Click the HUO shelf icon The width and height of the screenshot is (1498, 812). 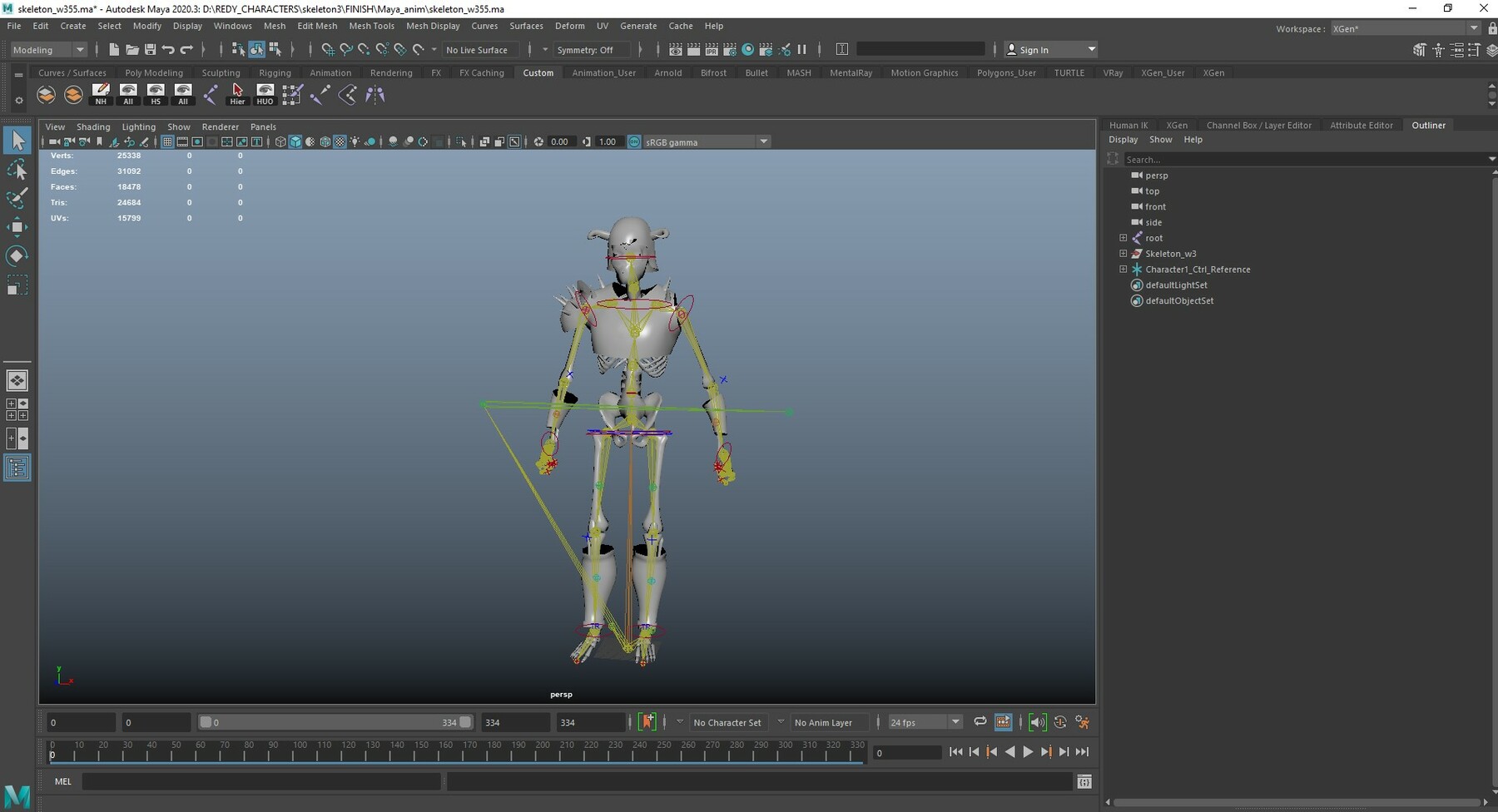coord(265,94)
